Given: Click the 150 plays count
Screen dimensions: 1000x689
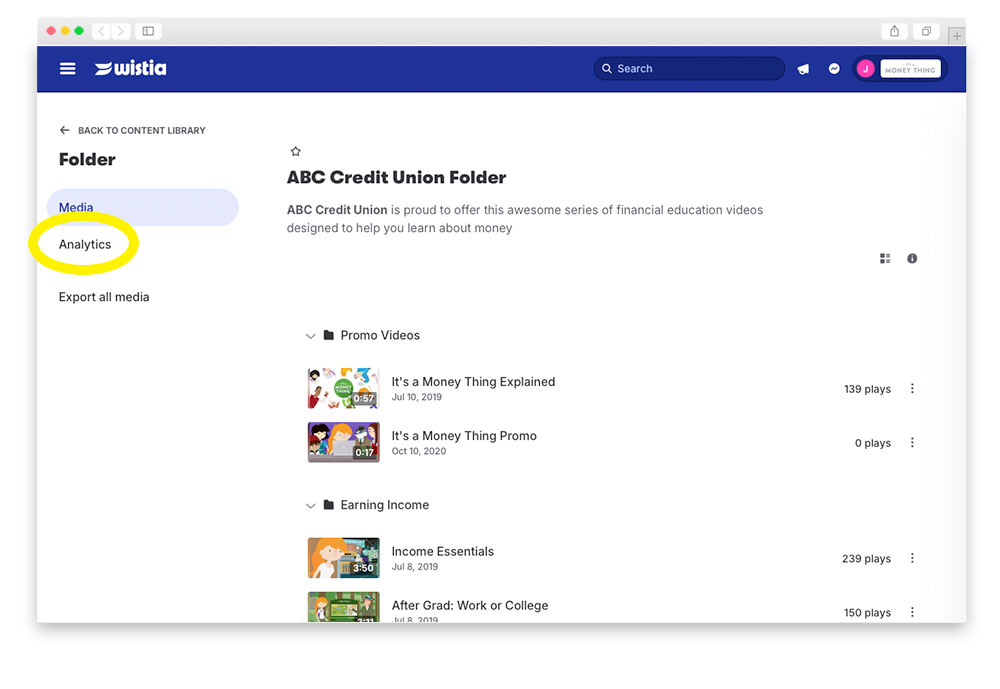Looking at the screenshot, I should 867,612.
